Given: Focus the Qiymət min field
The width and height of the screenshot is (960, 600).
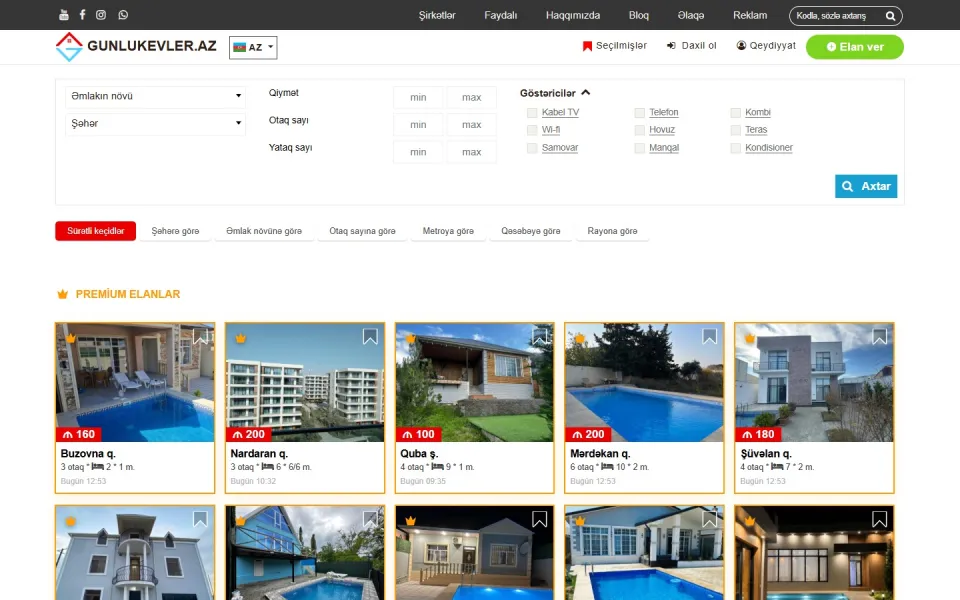Looking at the screenshot, I should pyautogui.click(x=418, y=97).
